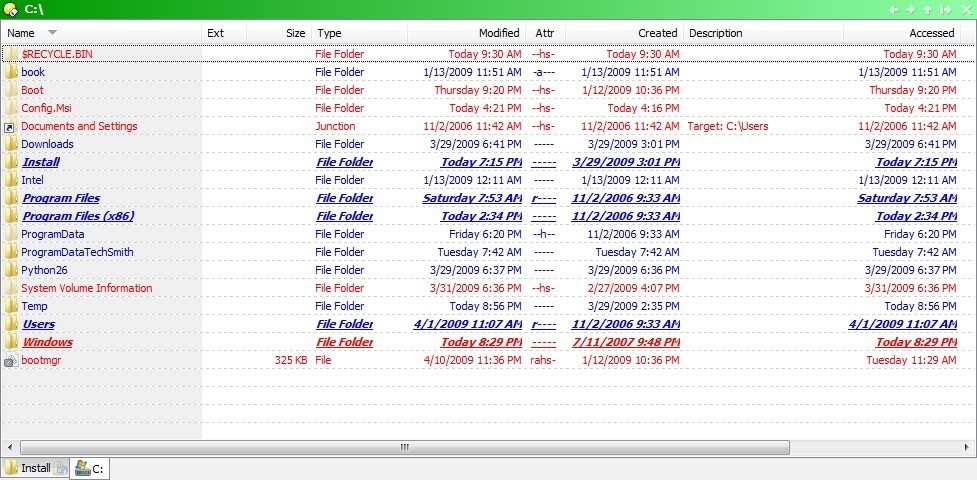
Task: Click the bootmgr file icon
Action: pos(10,360)
